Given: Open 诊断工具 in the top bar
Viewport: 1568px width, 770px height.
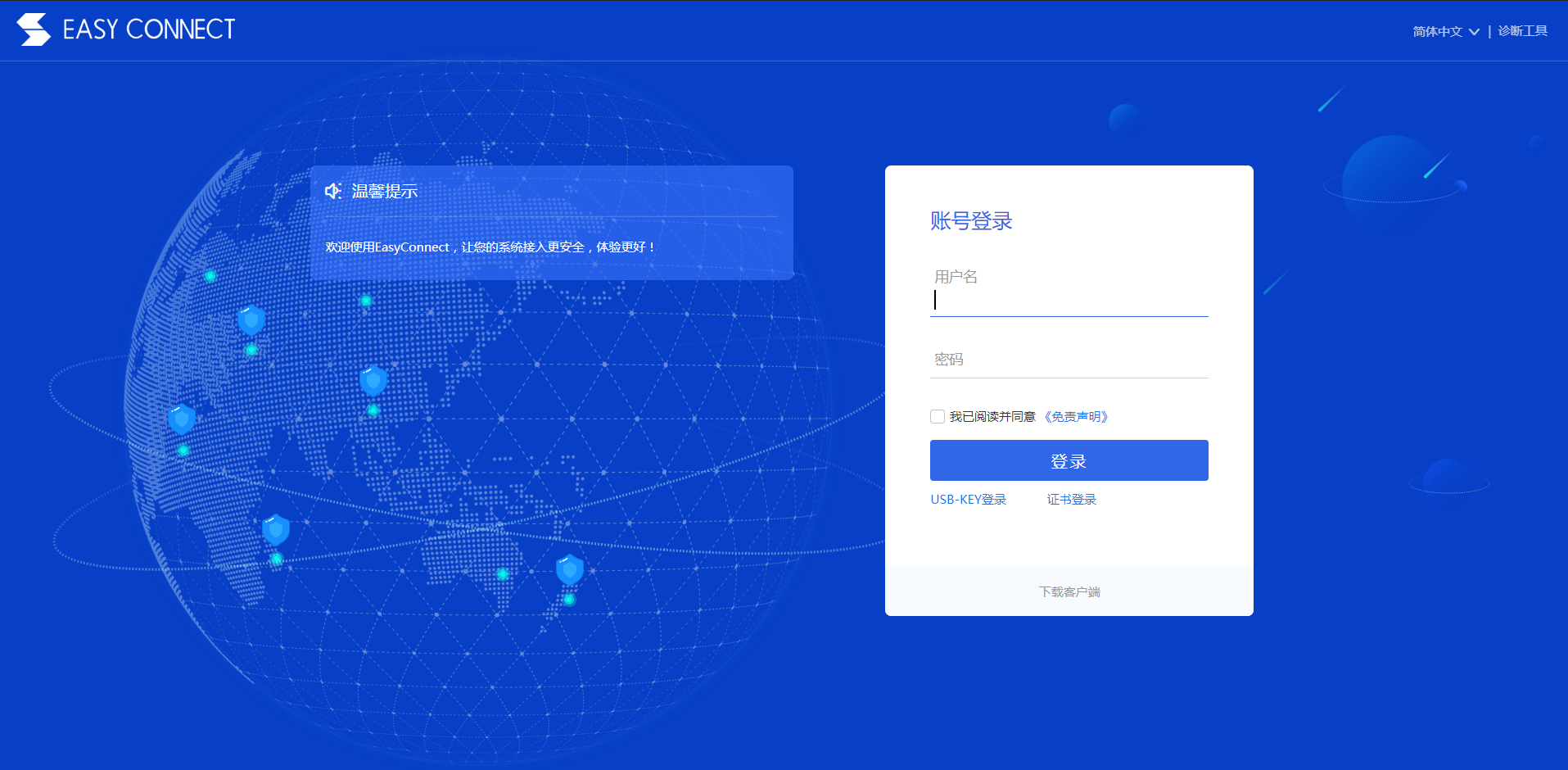Looking at the screenshot, I should [1521, 30].
